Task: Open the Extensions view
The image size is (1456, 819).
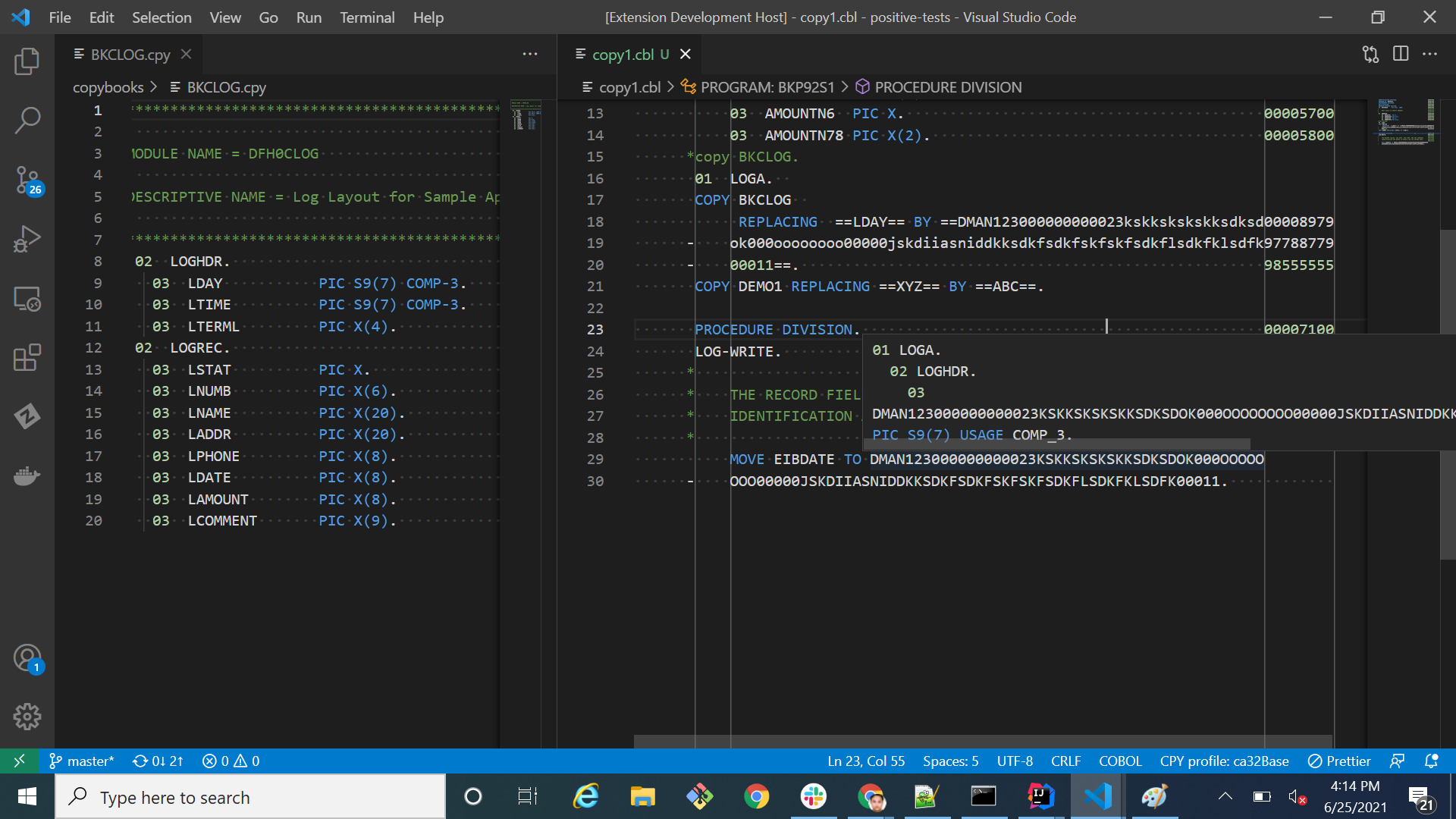Action: click(27, 357)
